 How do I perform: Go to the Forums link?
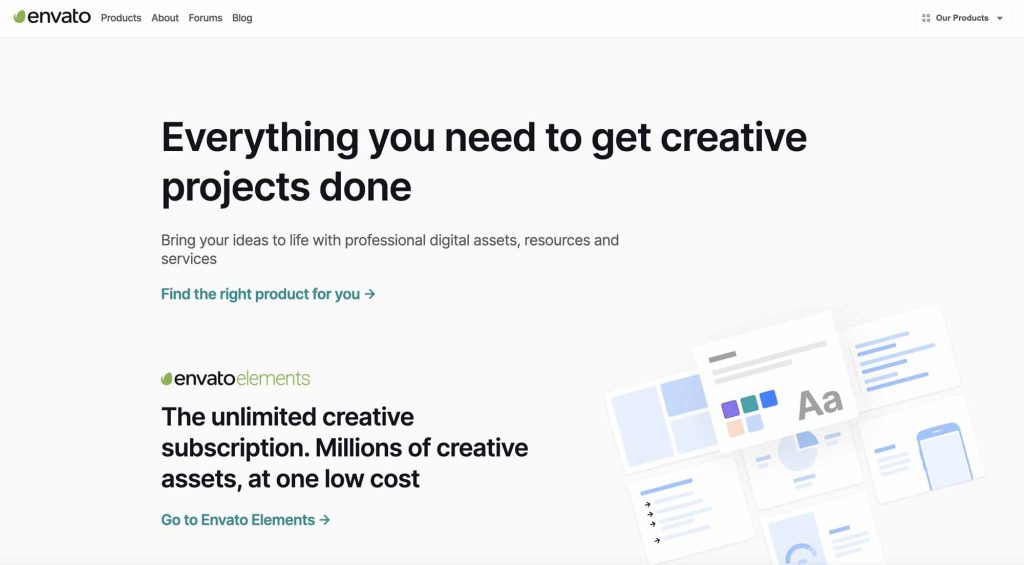click(x=205, y=18)
